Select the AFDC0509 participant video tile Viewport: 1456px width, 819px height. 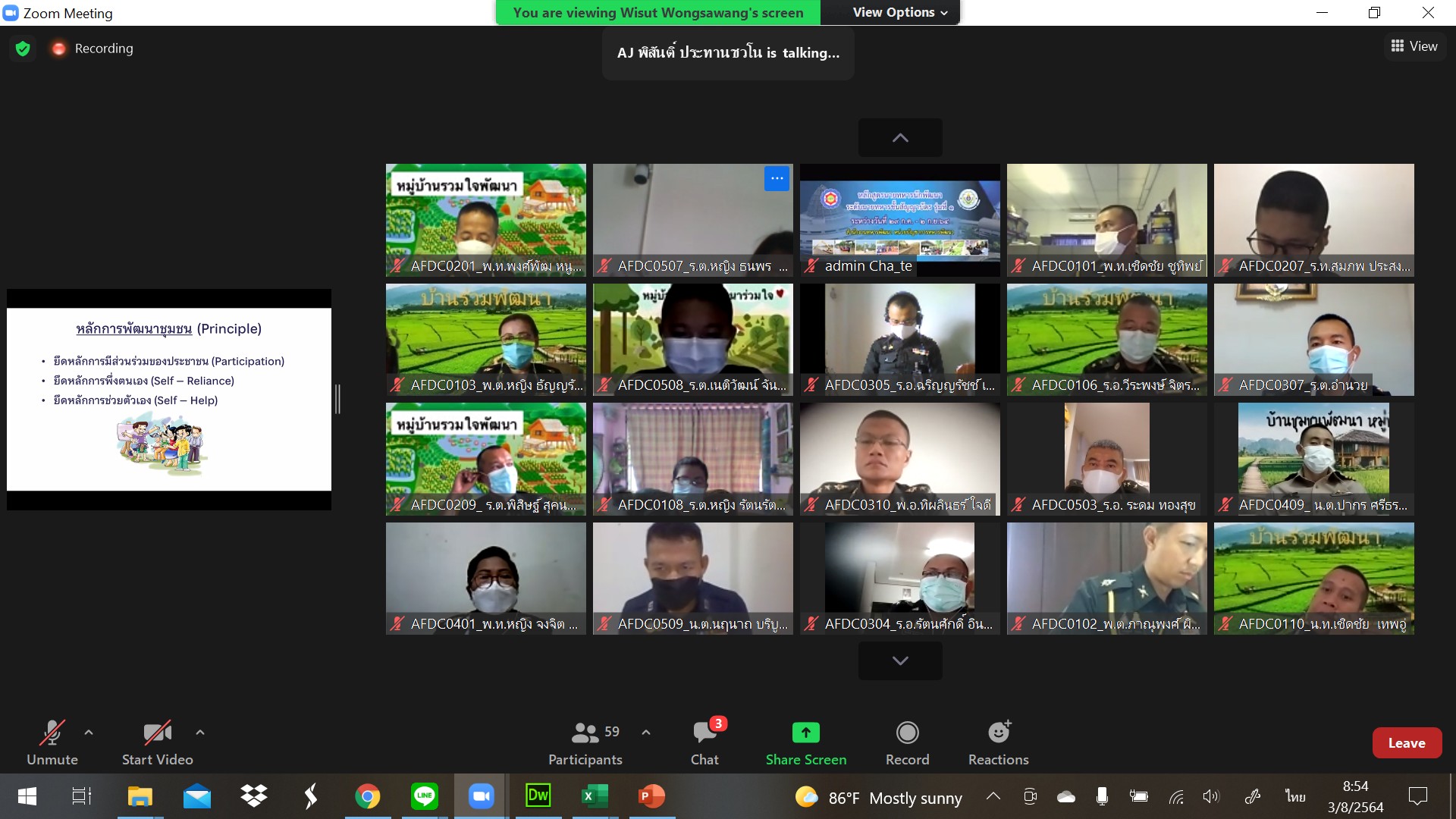click(x=693, y=579)
